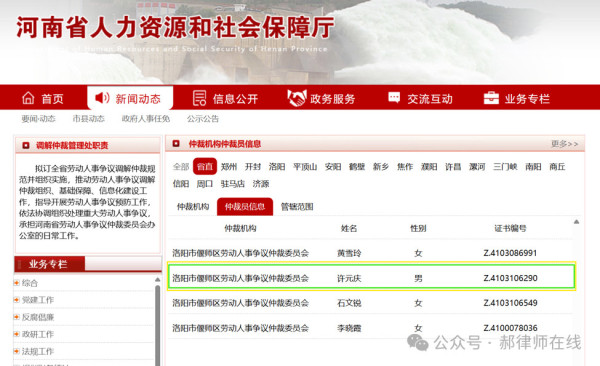Filter arbitrators by 许昌
This screenshot has width=600, height=366.
[x=453, y=167]
